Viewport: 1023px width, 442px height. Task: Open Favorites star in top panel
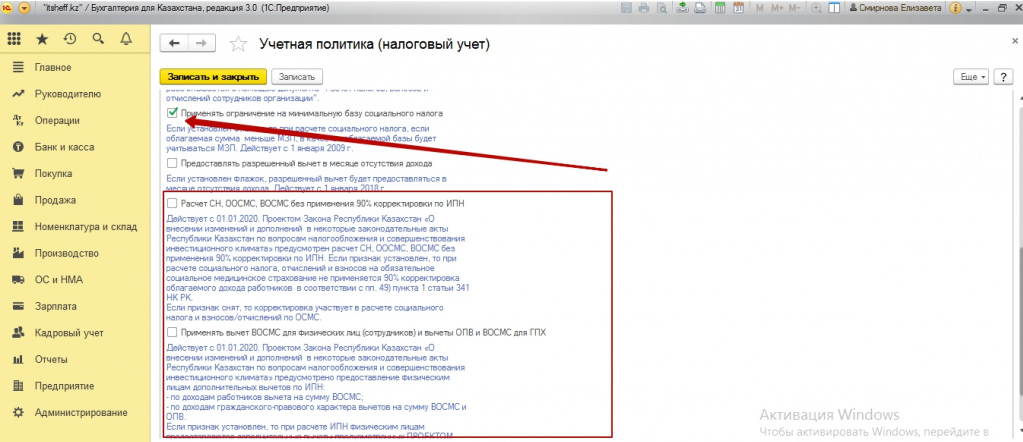coord(42,39)
